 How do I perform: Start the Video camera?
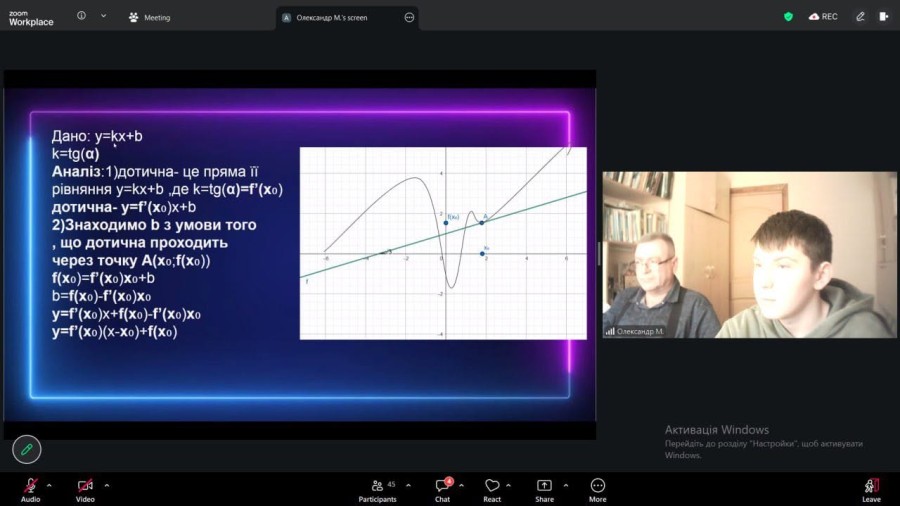click(85, 490)
